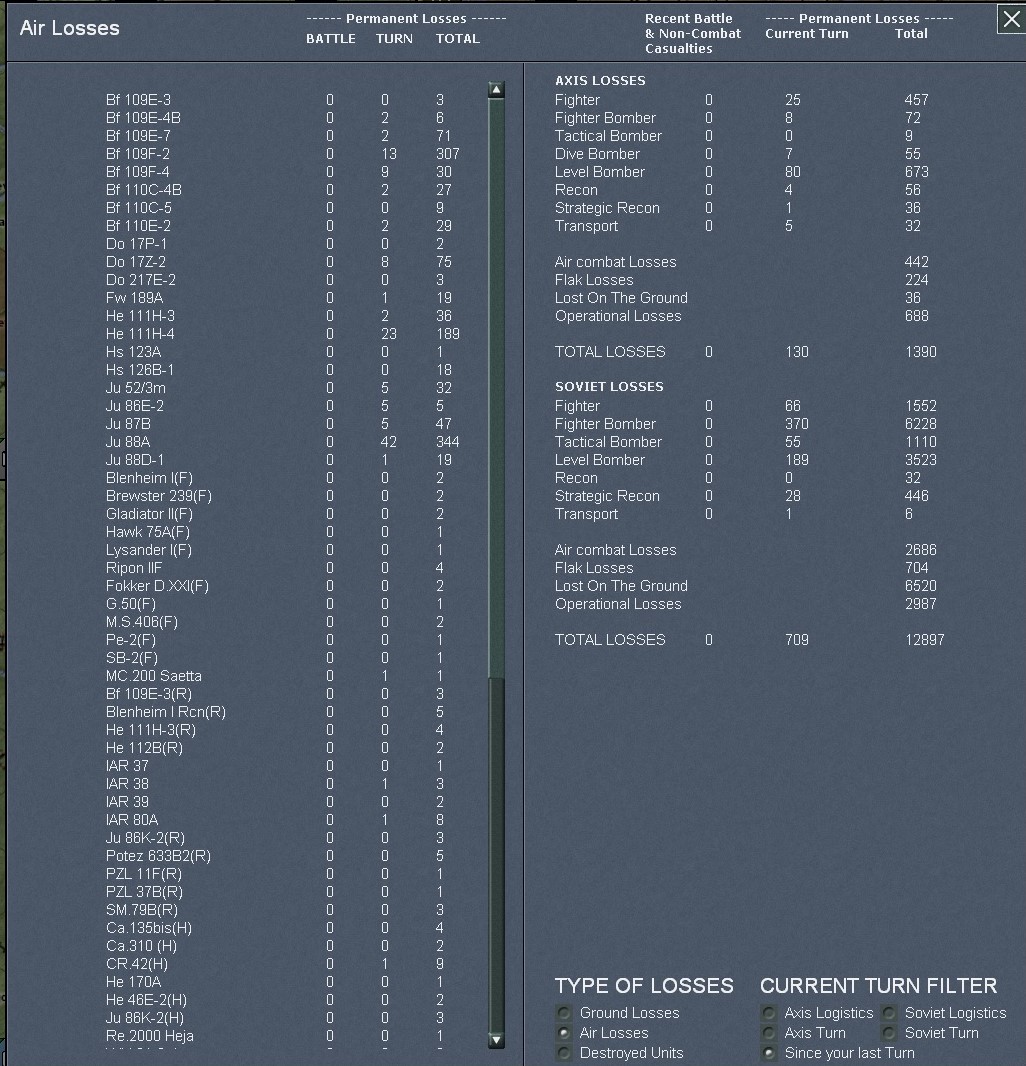Click the TOTAL column header

(x=458, y=39)
